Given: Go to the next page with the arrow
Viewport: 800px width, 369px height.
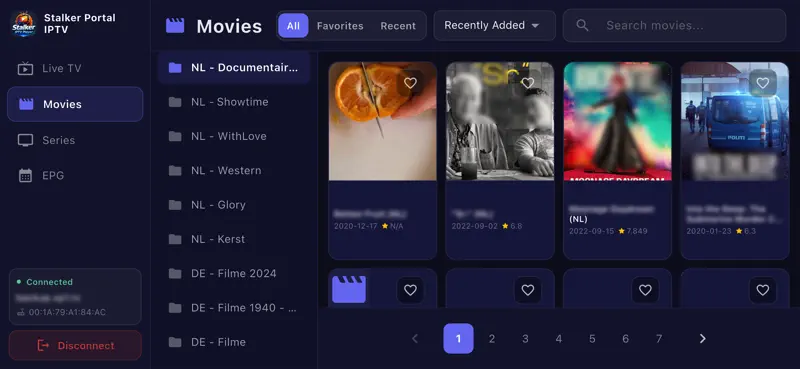Looking at the screenshot, I should (x=703, y=338).
